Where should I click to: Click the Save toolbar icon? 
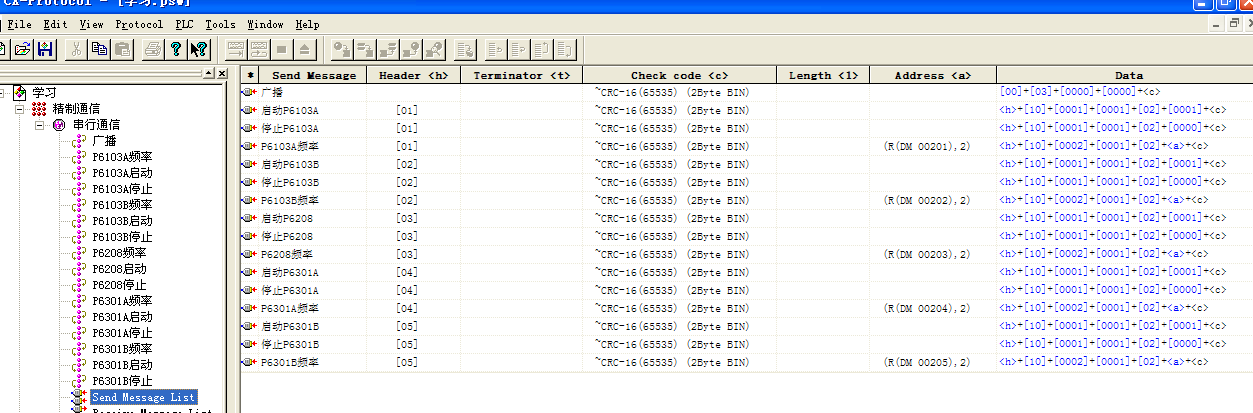tap(44, 48)
